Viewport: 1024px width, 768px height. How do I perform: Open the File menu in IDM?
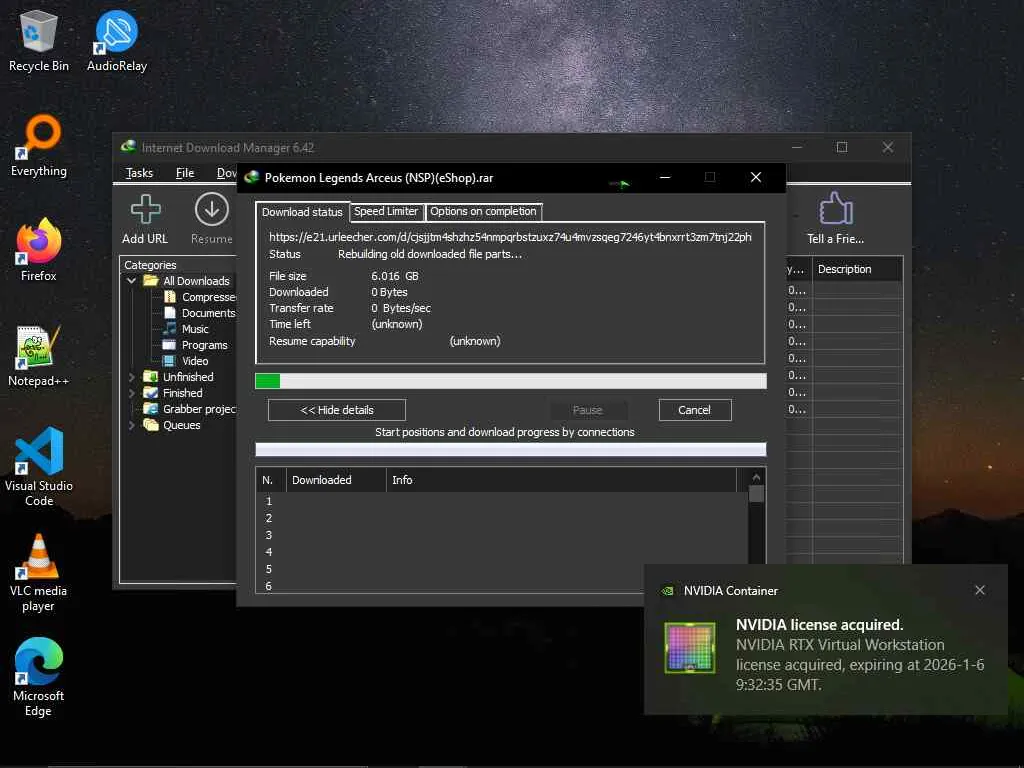click(185, 173)
